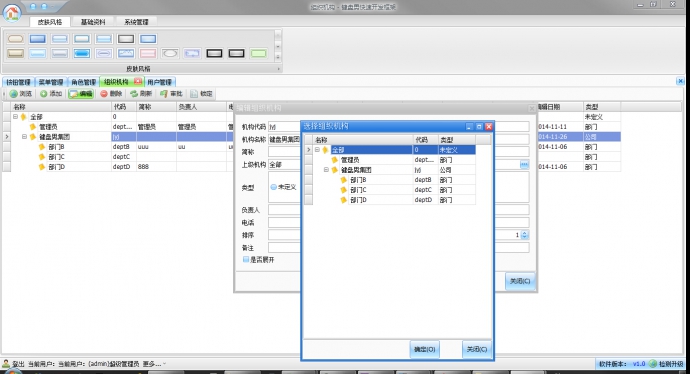This screenshot has height=374, width=690.
Task: Open the 更多... dropdown in status bar
Action: (x=154, y=364)
